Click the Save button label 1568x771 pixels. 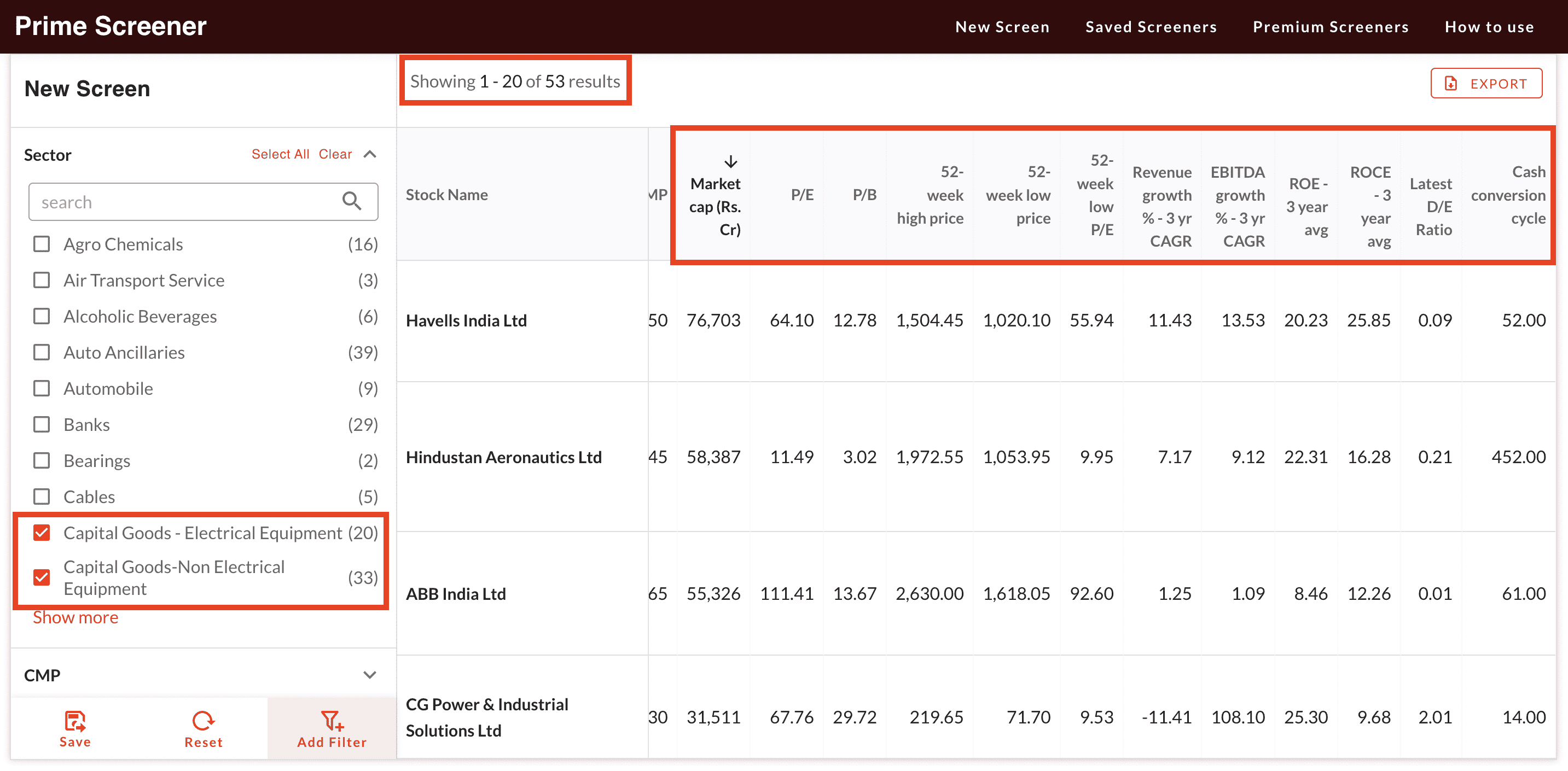tap(75, 742)
